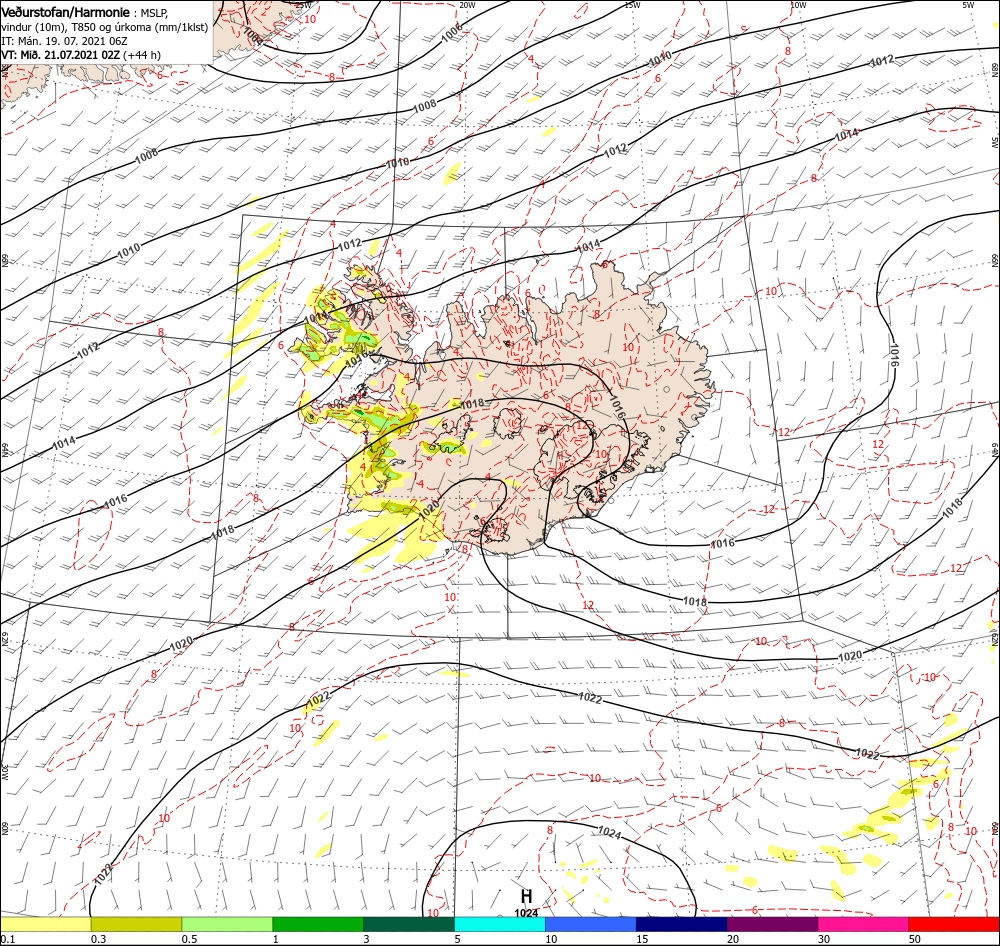This screenshot has width=1000, height=946.
Task: Click the 0.1 legend scale number
Action: (x=7, y=939)
